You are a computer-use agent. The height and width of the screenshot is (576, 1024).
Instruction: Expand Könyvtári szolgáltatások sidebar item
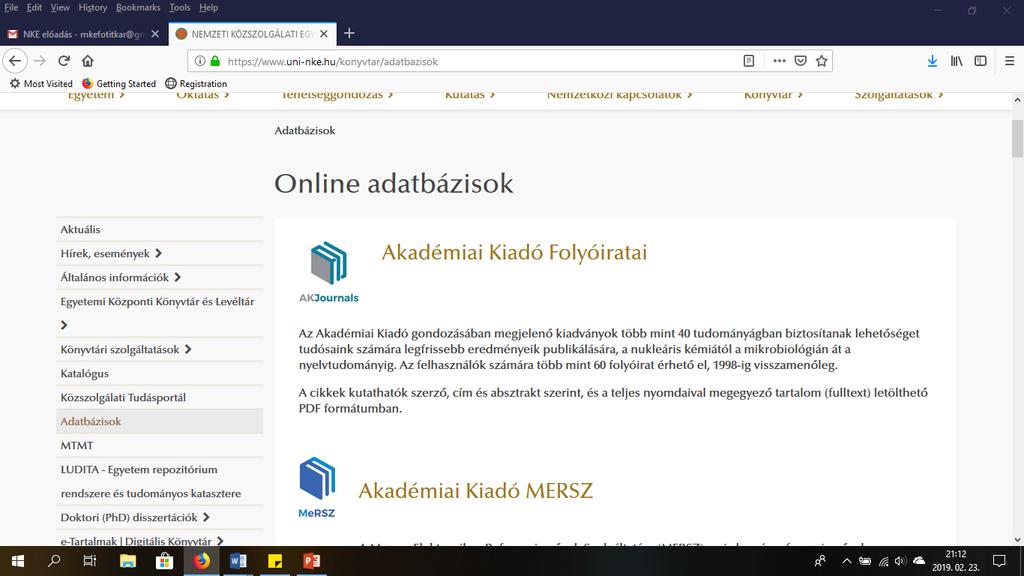pyautogui.click(x=188, y=349)
